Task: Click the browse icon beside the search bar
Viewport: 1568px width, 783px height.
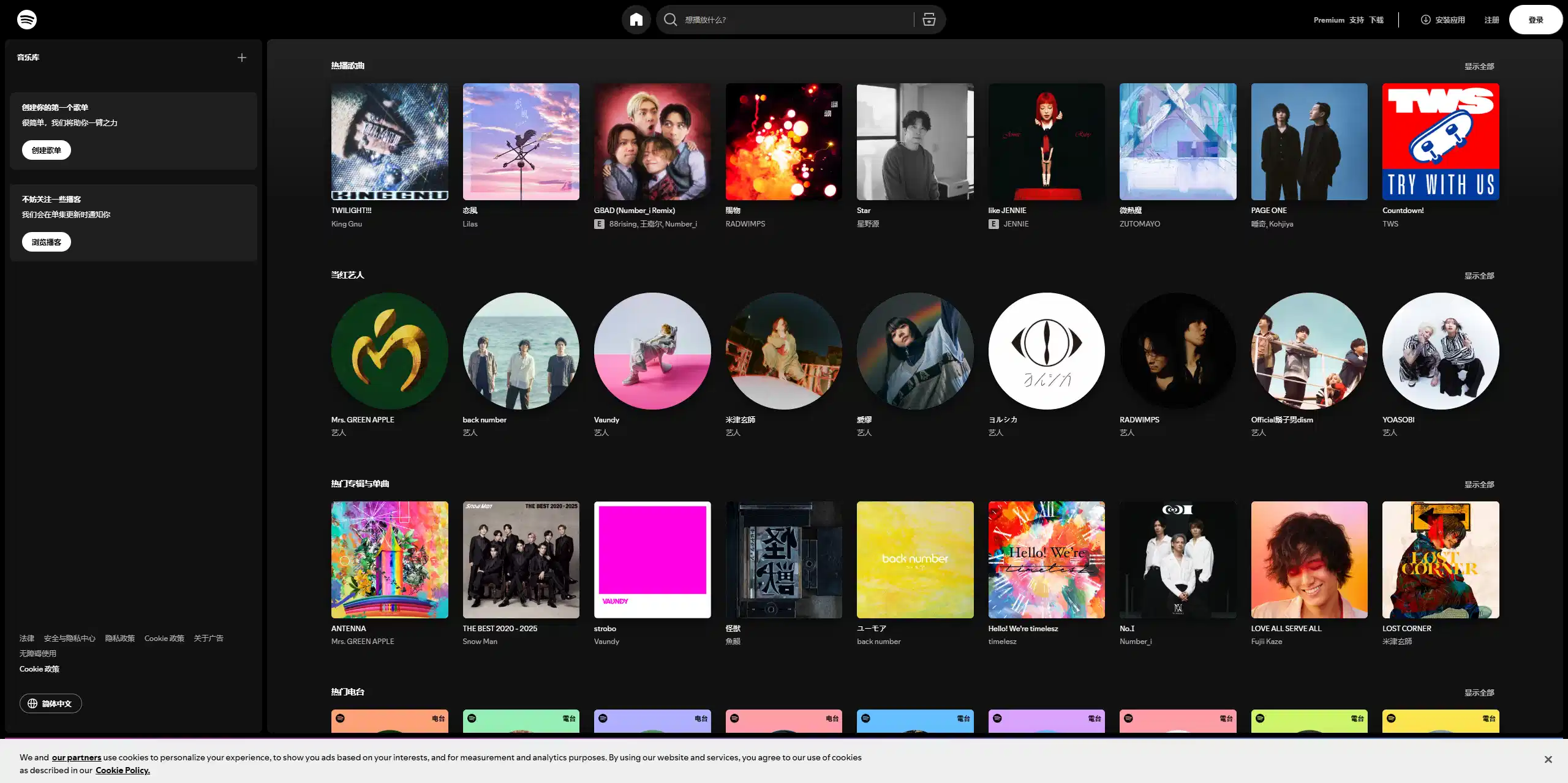Action: coord(928,19)
